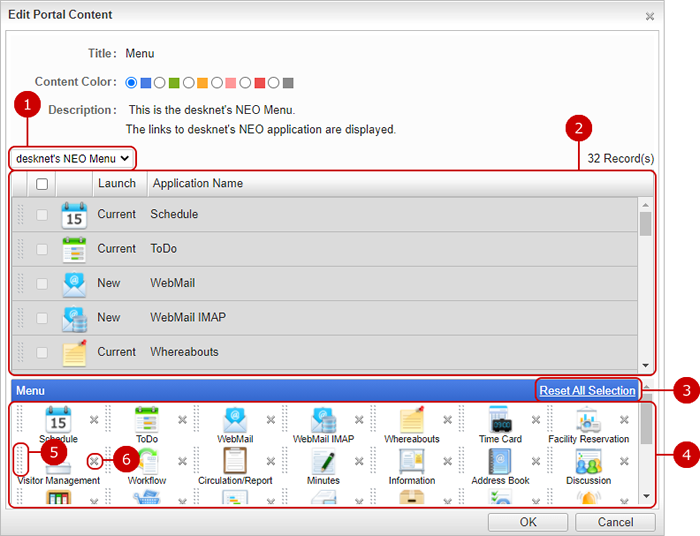The image size is (700, 536).
Task: Select the WebMail icon in Menu preview
Action: (x=235, y=419)
